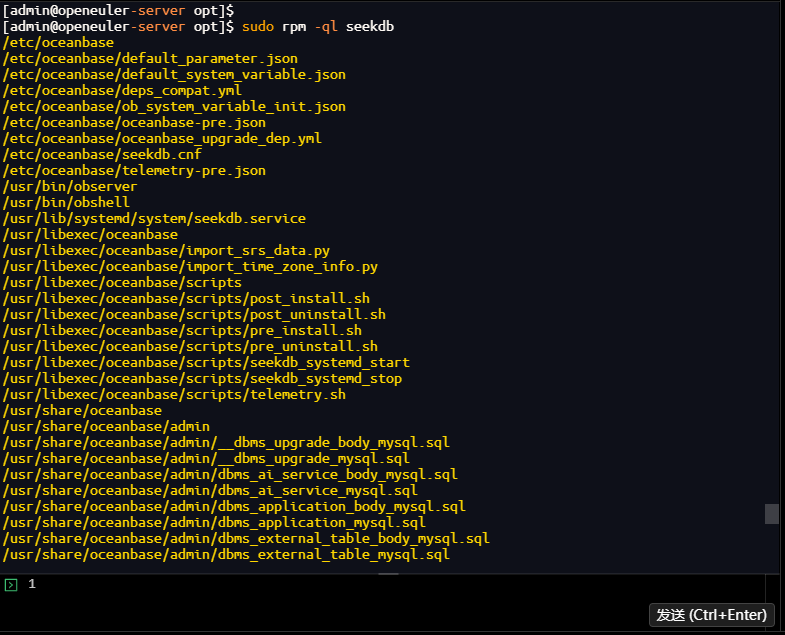785x635 pixels.
Task: Click the dbms_external_table_mysql.sql line
Action: [226, 554]
